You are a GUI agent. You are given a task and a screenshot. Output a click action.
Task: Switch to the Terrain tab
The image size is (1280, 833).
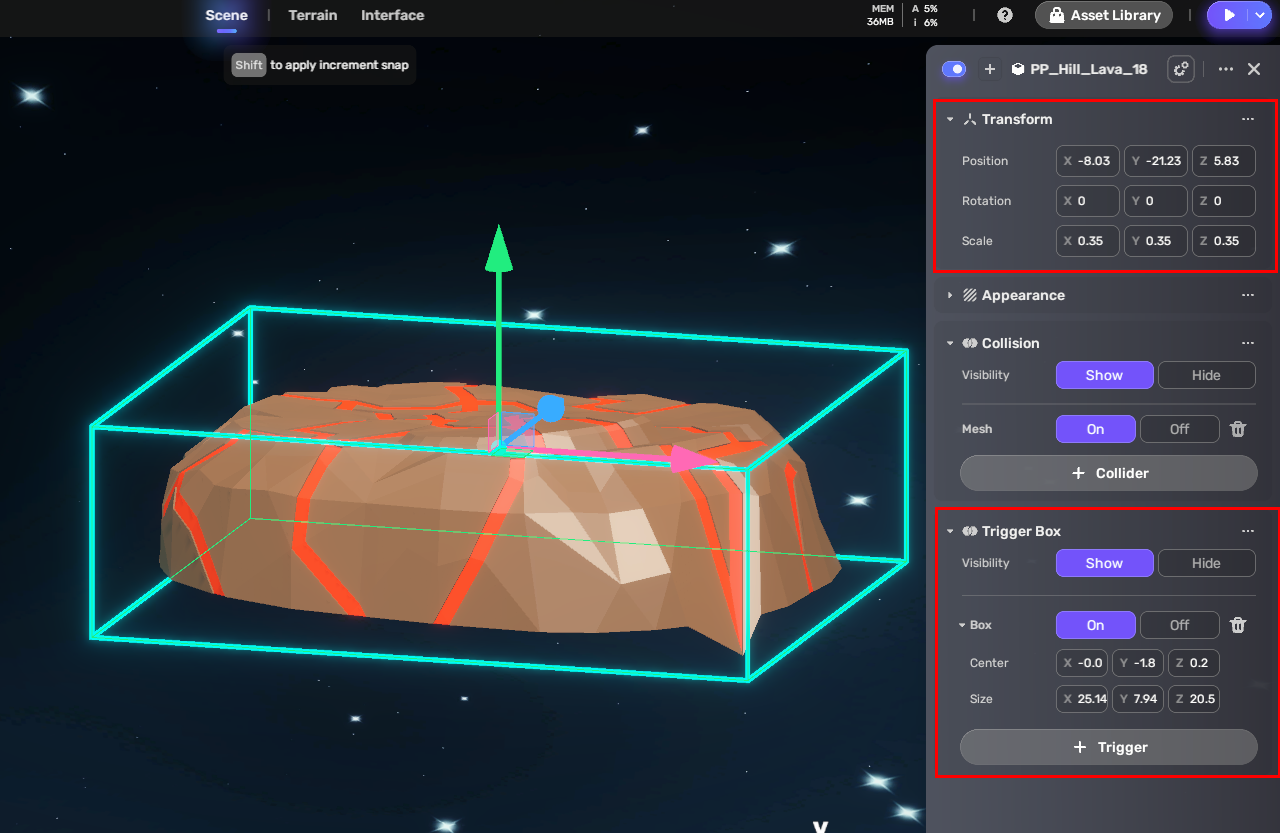313,15
